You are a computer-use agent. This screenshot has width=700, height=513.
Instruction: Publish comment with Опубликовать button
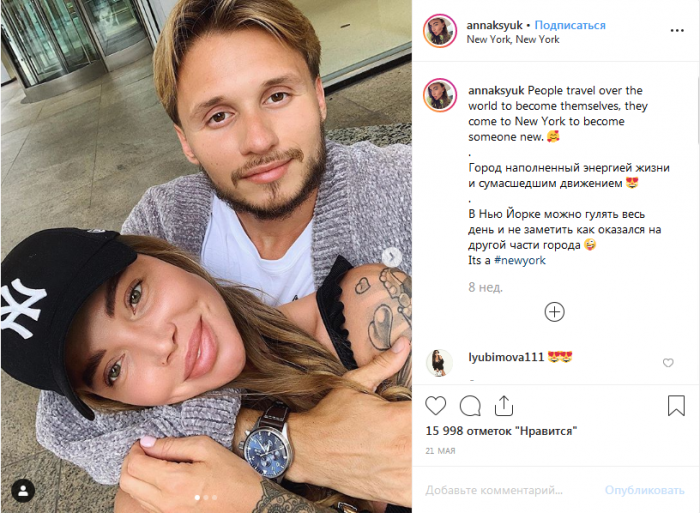pyautogui.click(x=644, y=490)
